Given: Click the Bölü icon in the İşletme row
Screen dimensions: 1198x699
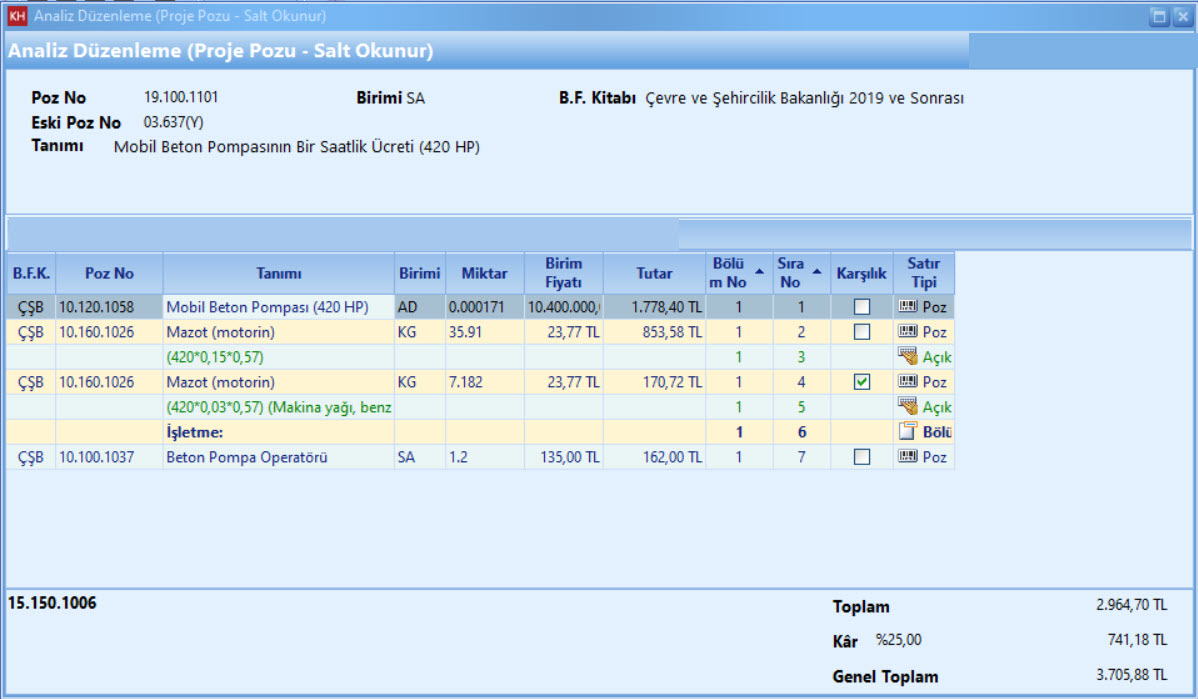Looking at the screenshot, I should pyautogui.click(x=908, y=432).
